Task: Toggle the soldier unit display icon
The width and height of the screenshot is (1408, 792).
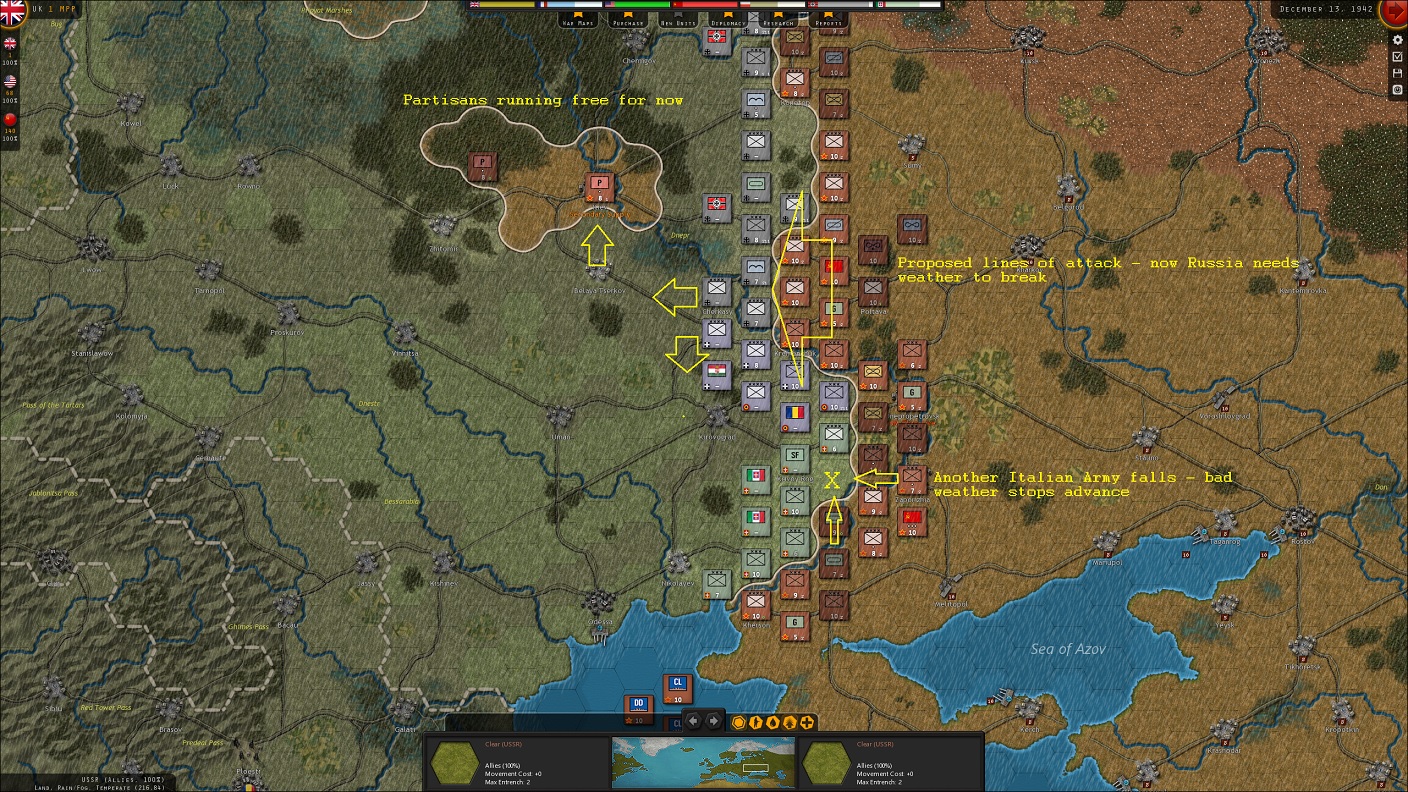Action: [x=757, y=722]
